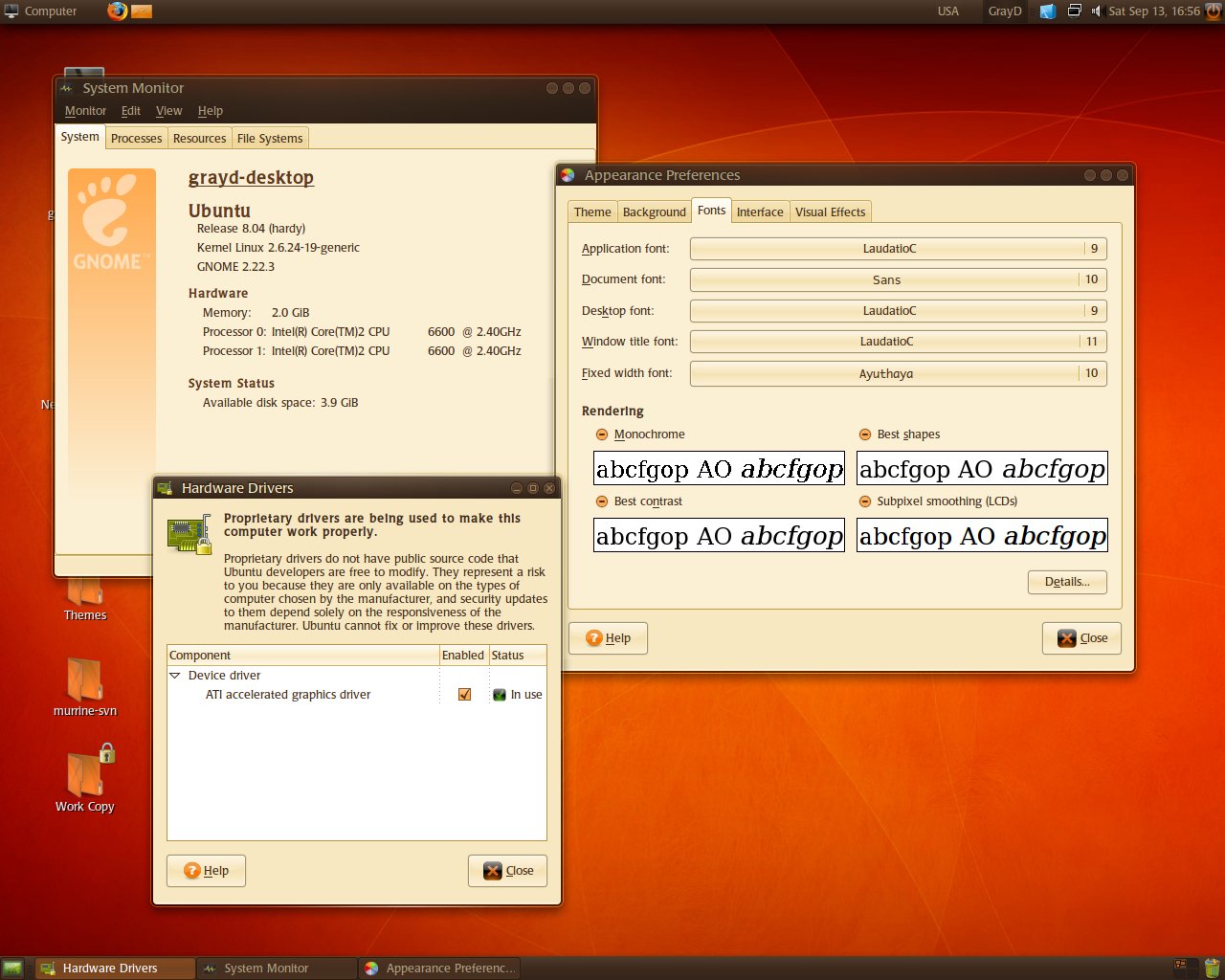The height and width of the screenshot is (980, 1225).
Task: Open the murrine-svn folder on desktop
Action: click(85, 686)
